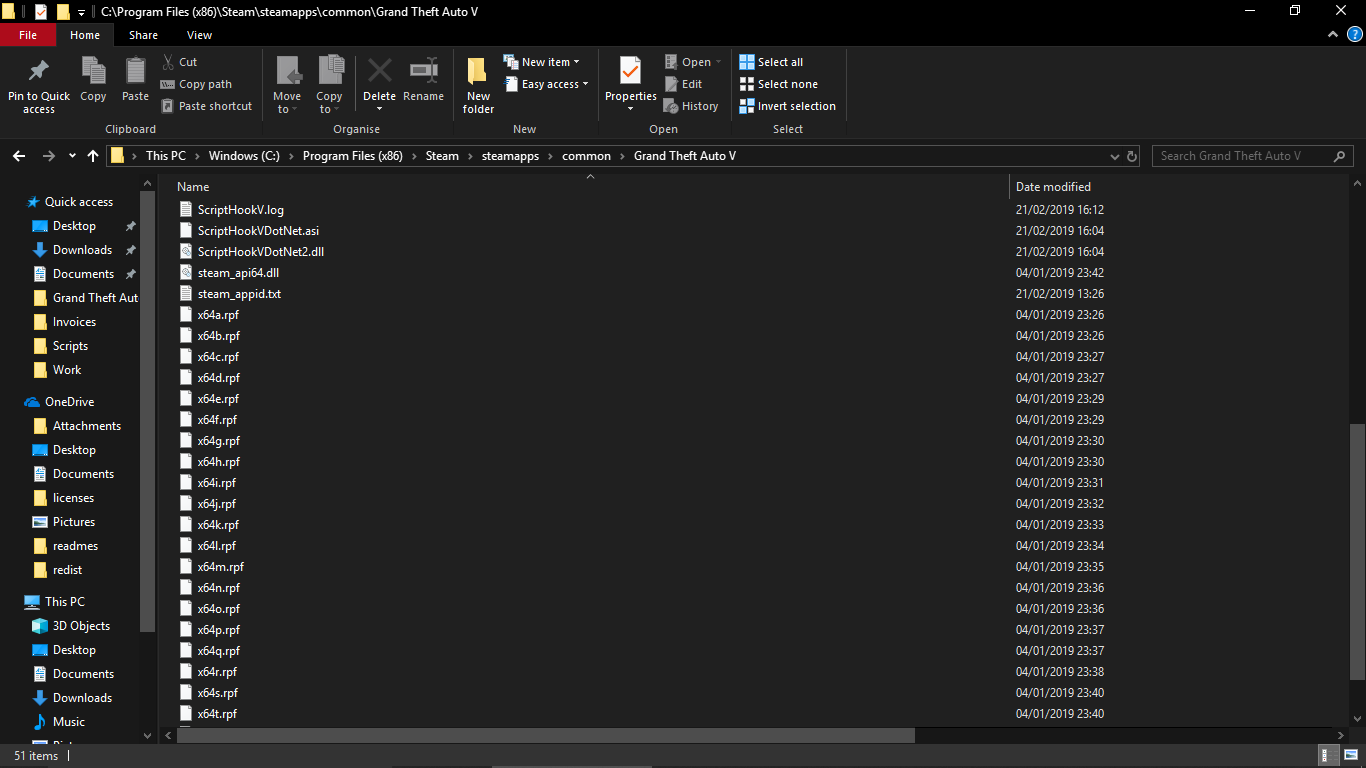Rename the selected item

tap(423, 80)
